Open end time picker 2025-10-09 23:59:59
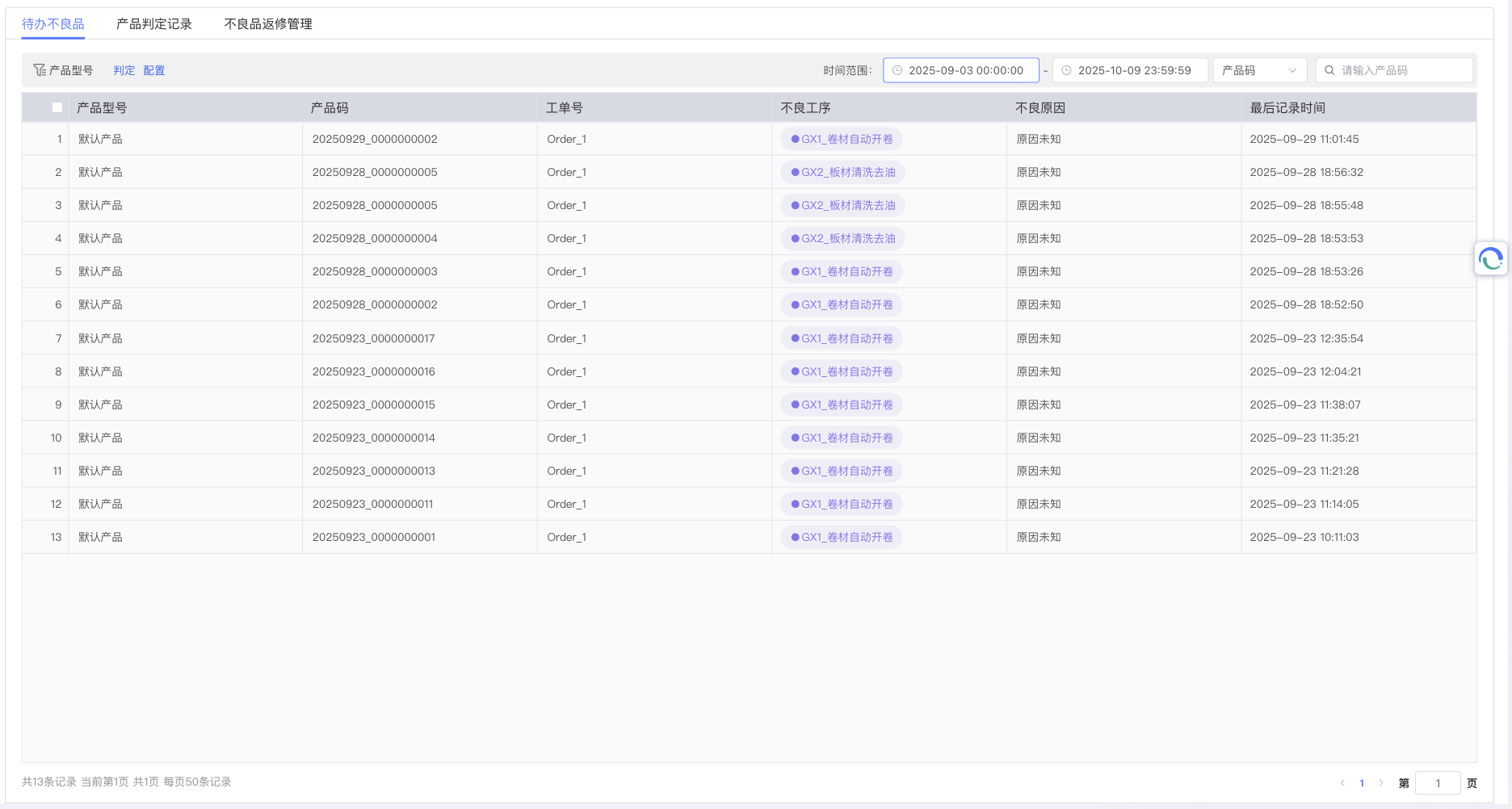This screenshot has height=809, width=1512. tap(1134, 70)
